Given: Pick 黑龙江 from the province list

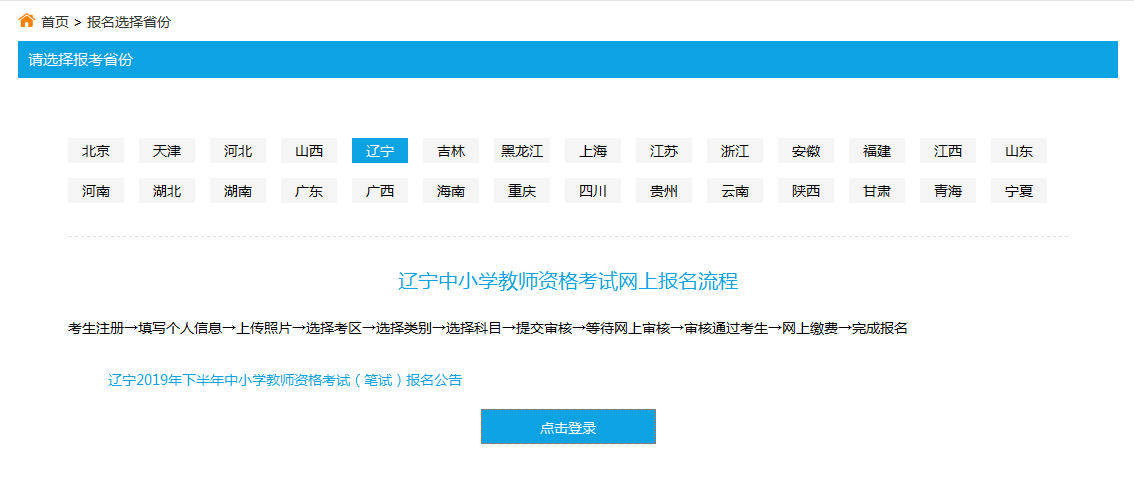Looking at the screenshot, I should point(521,150).
